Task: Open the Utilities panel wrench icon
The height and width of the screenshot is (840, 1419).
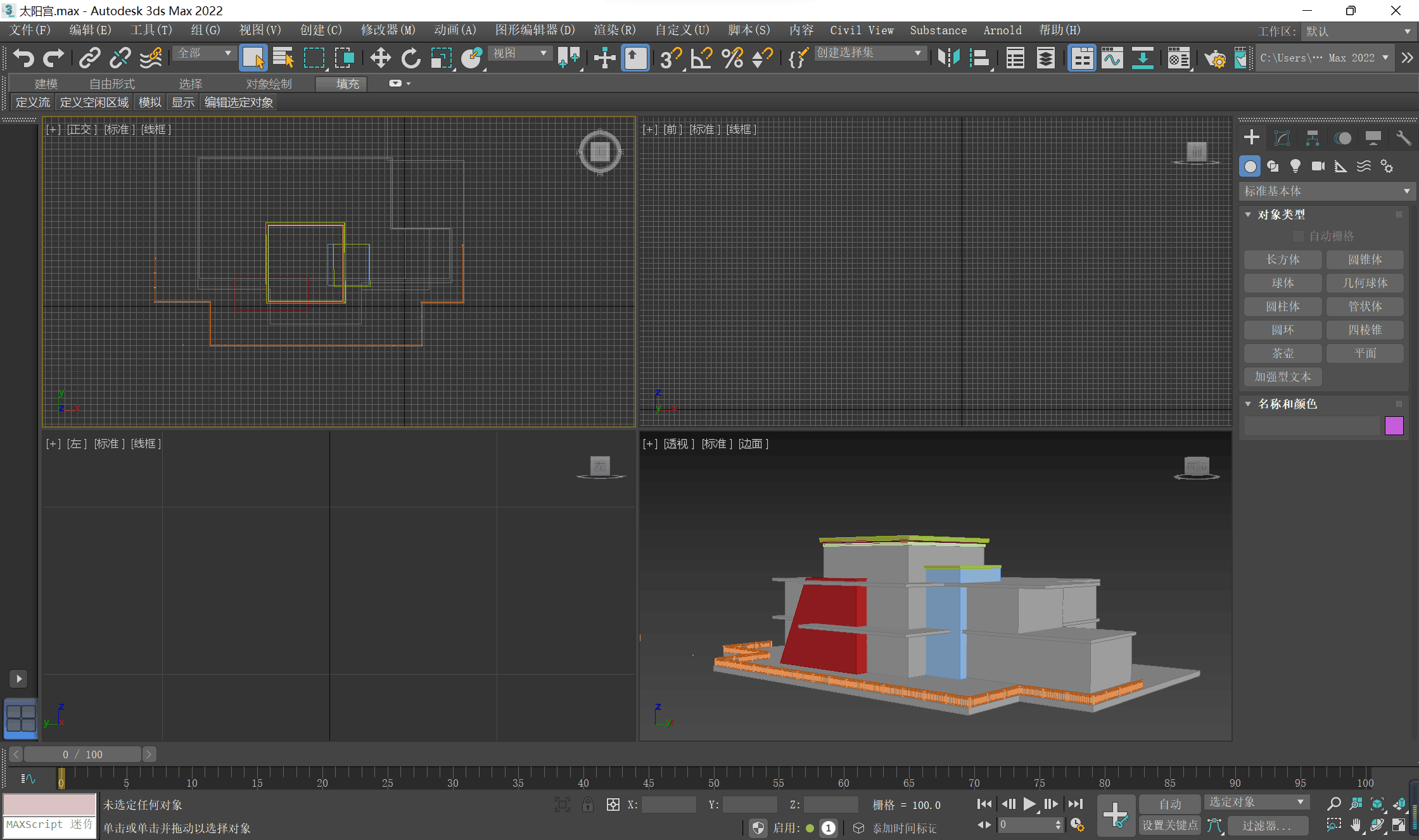Action: click(x=1403, y=138)
